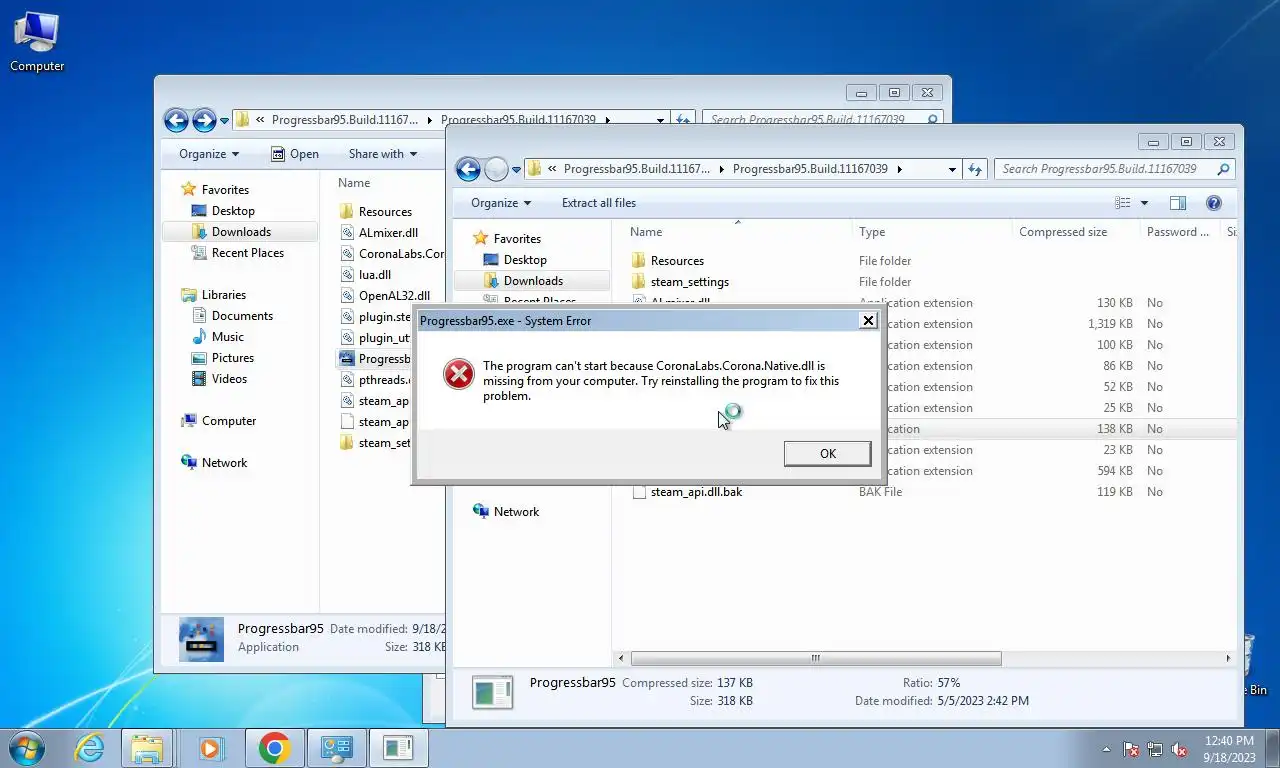Select OpenAL32.dll in rear window
The height and width of the screenshot is (768, 1280).
[x=394, y=296]
